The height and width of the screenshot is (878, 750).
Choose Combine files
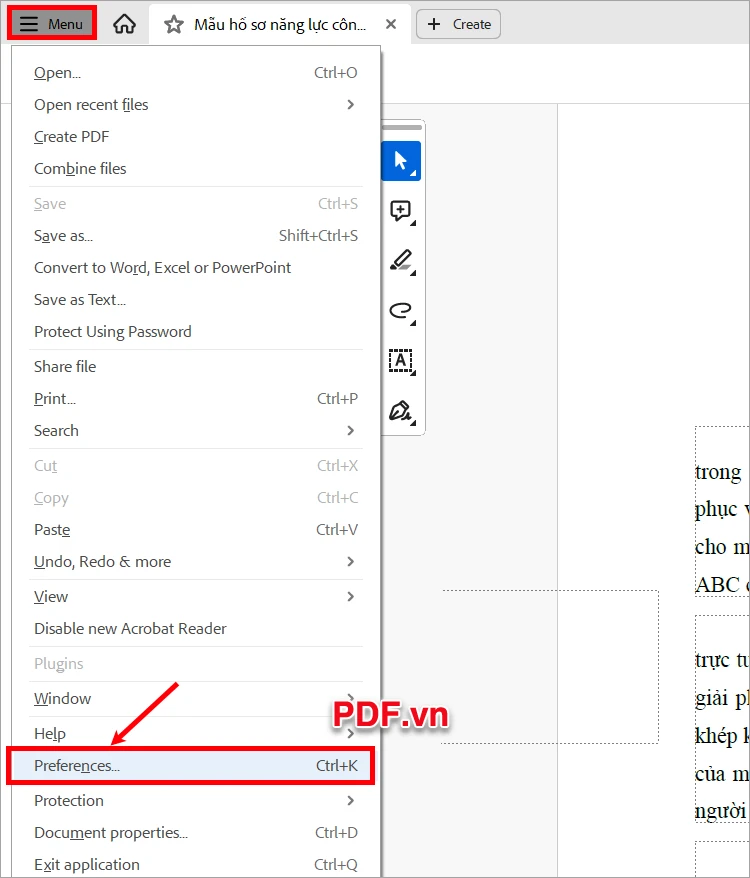[x=195, y=169]
